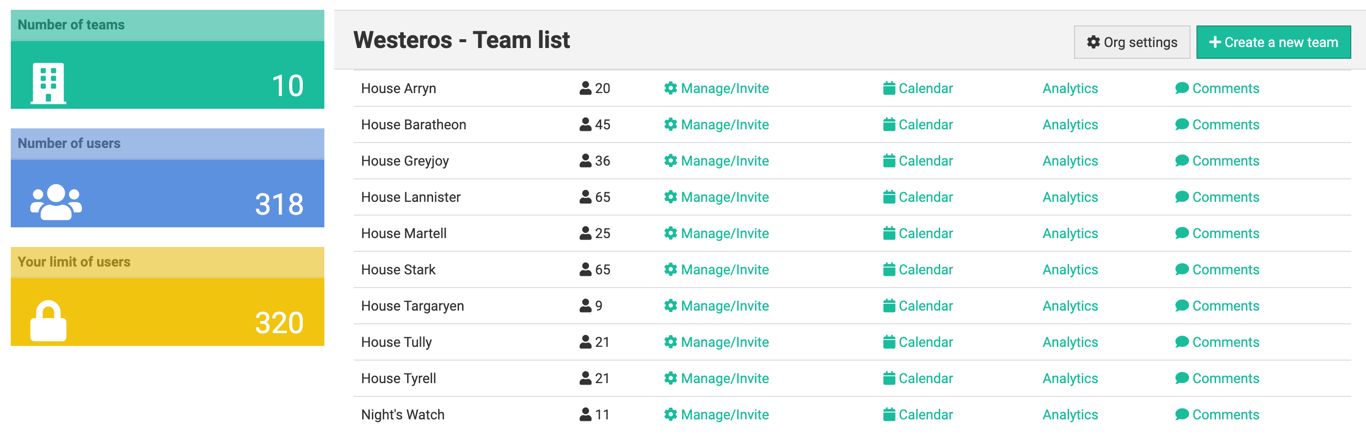The width and height of the screenshot is (1366, 438).
Task: Click the gear icon beside House Arryn Manage/Invite
Action: [670, 88]
